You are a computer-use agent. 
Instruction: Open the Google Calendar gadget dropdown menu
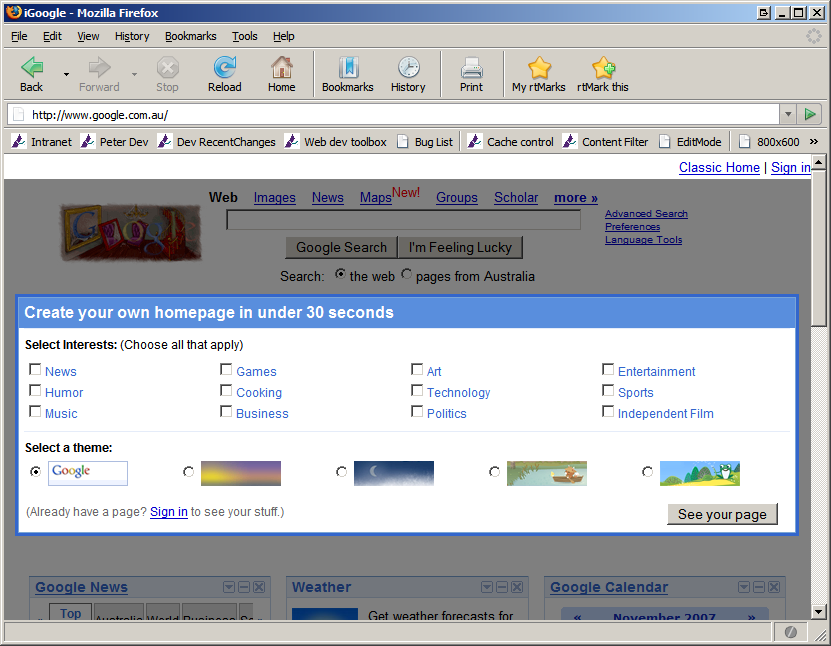744,587
